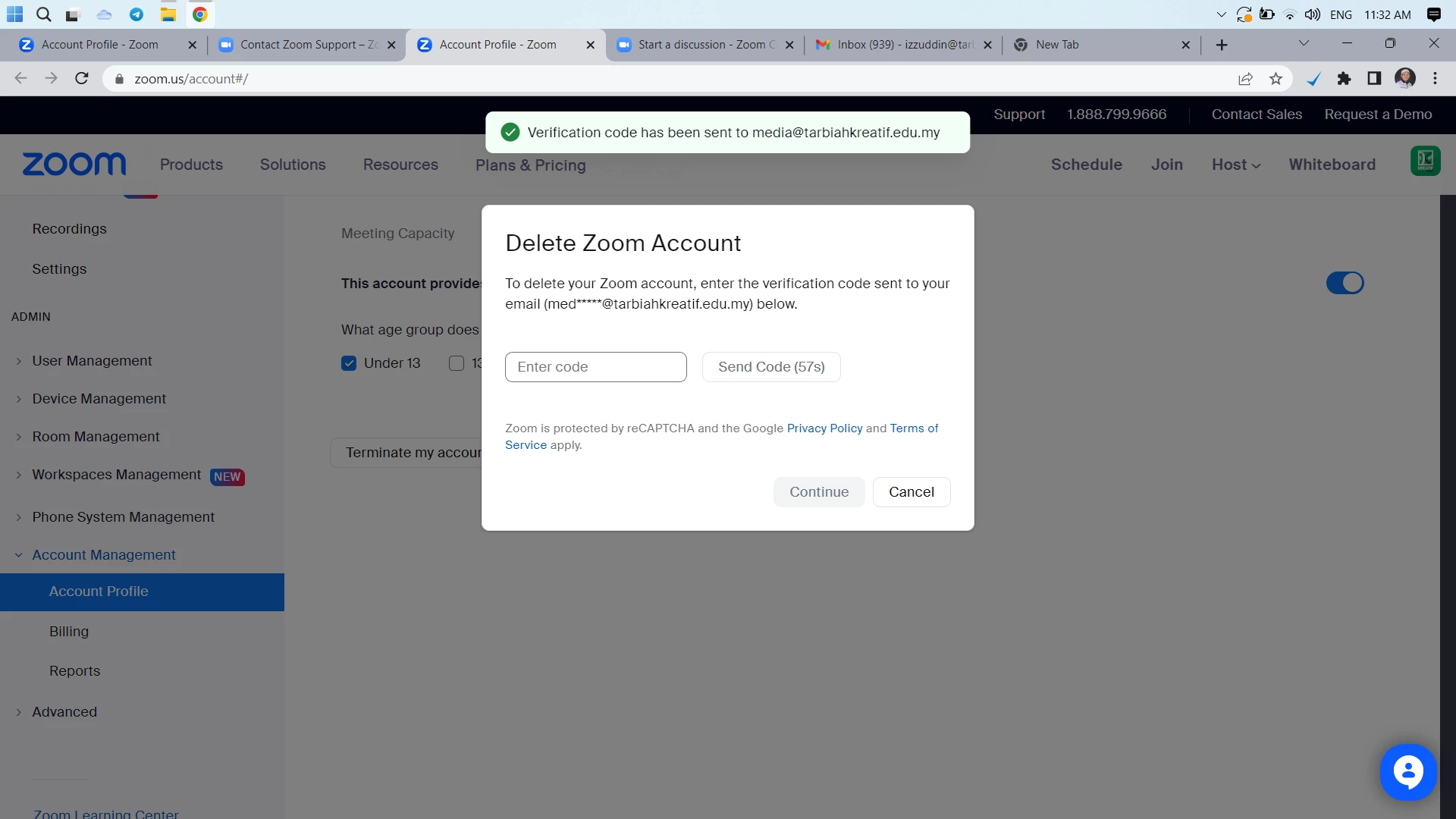The image size is (1456, 819).
Task: Open the Privacy Policy link
Action: (x=824, y=428)
